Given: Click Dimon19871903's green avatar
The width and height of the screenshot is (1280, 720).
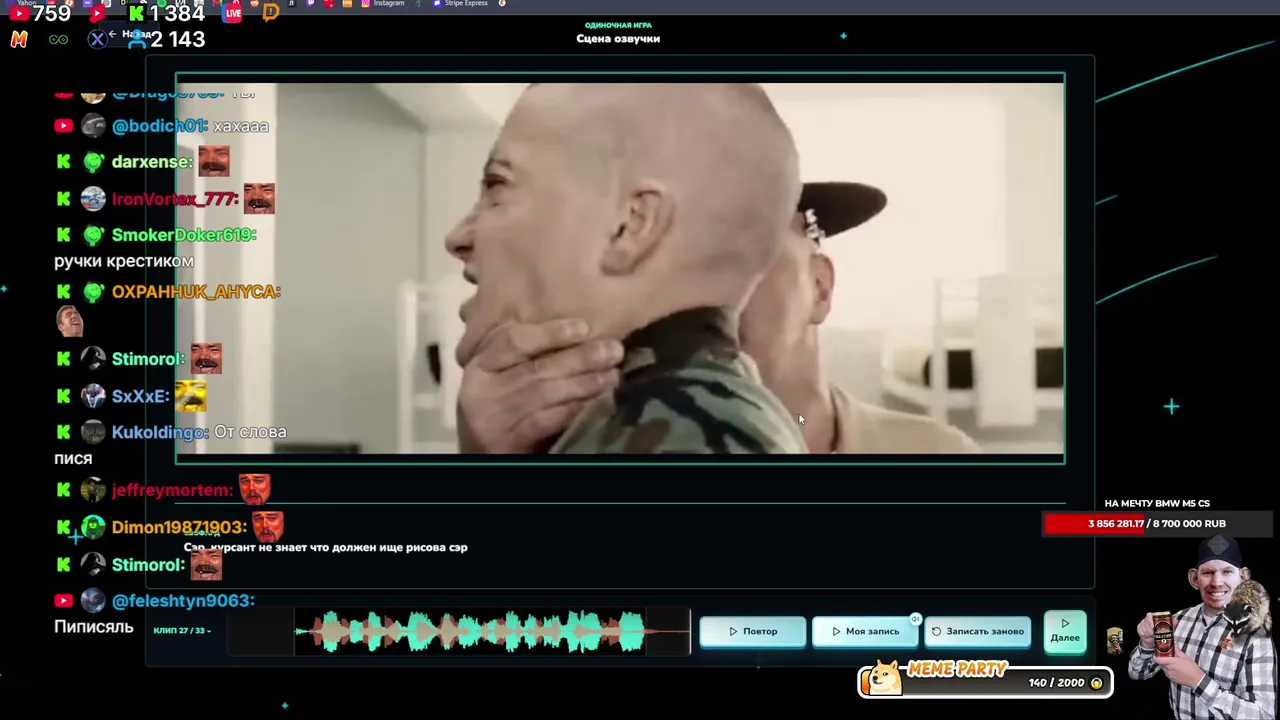Looking at the screenshot, I should tap(93, 527).
